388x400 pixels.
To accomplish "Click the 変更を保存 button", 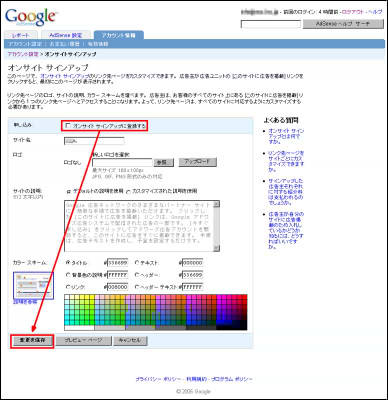I will 32,340.
